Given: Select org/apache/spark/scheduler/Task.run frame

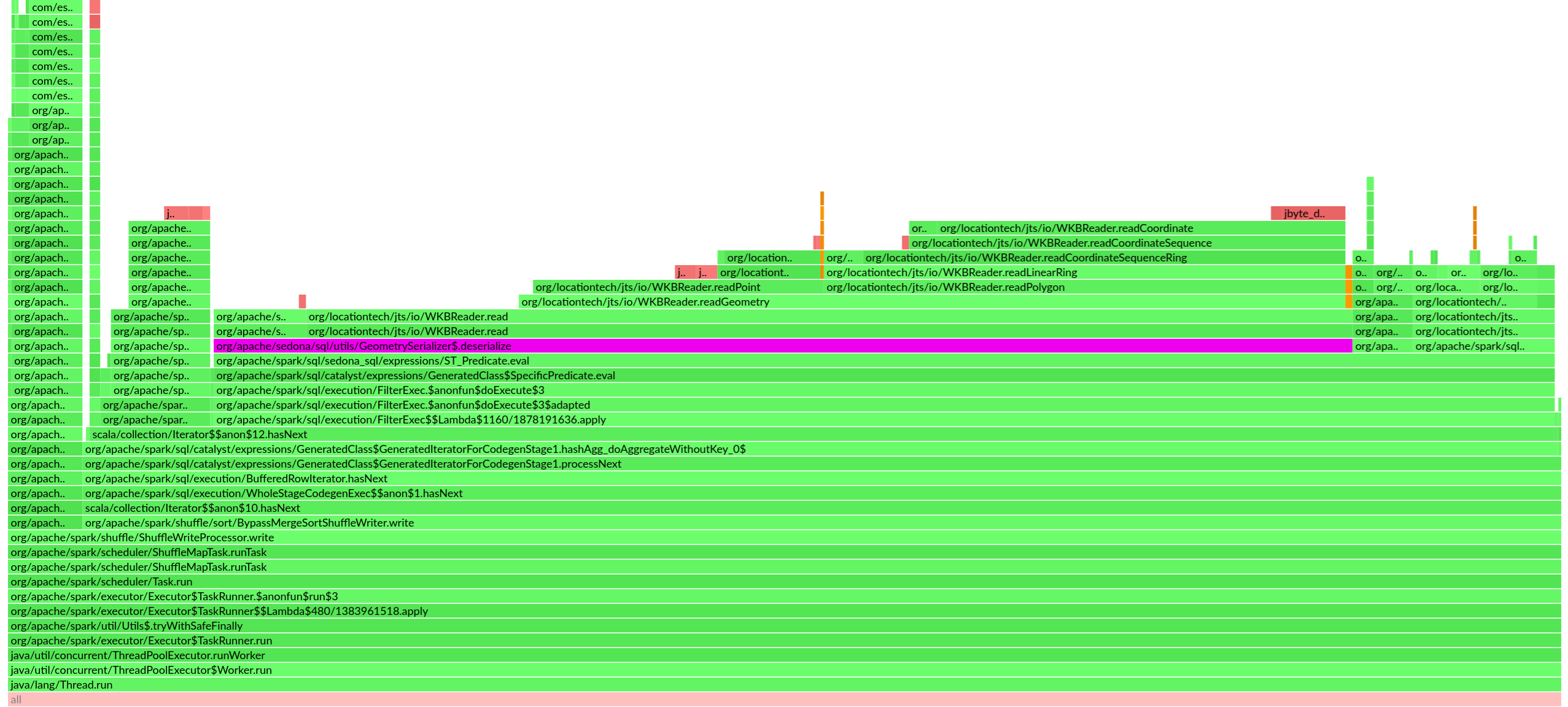Looking at the screenshot, I should (x=784, y=582).
